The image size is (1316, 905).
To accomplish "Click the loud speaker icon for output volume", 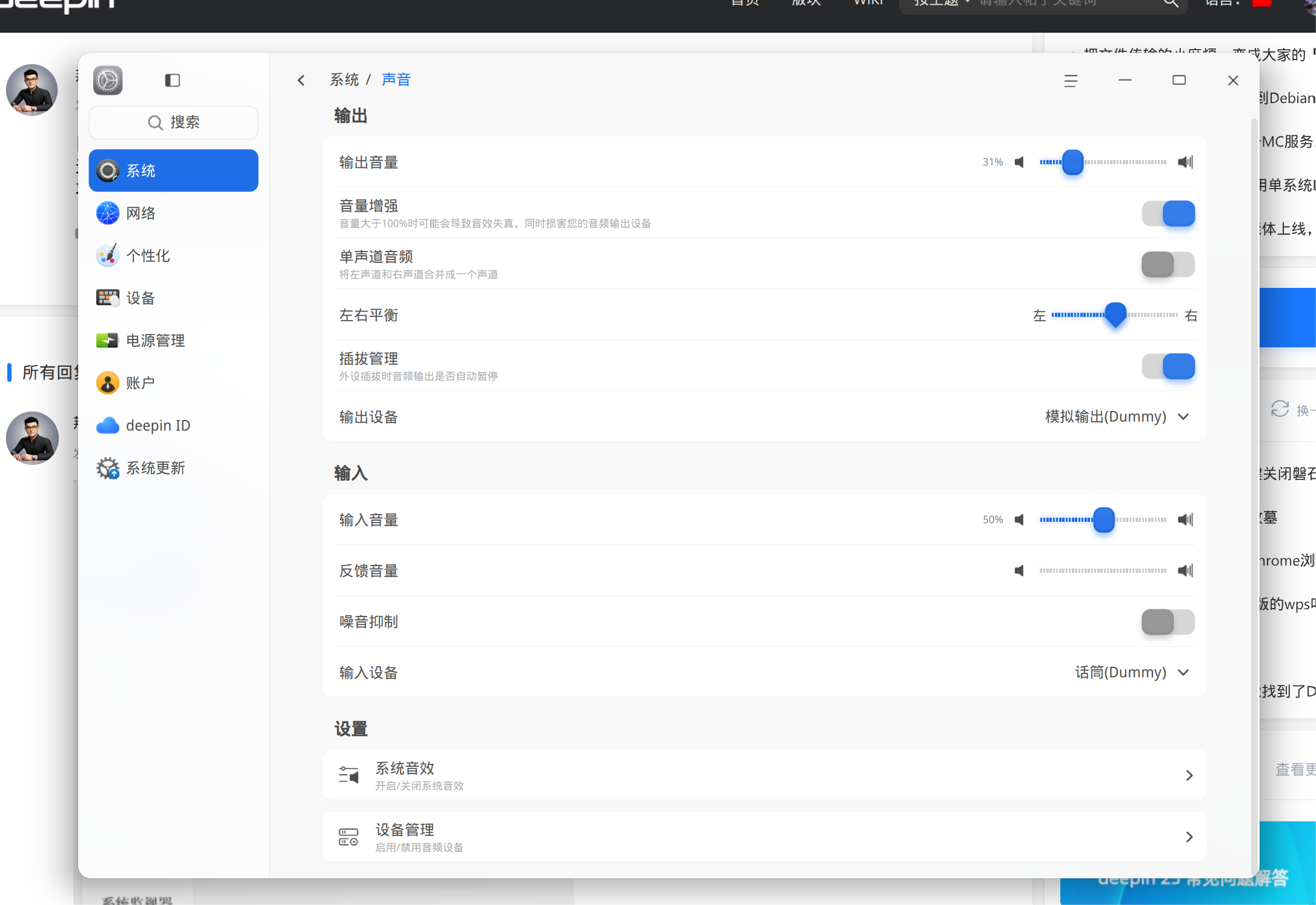I will click(1185, 162).
